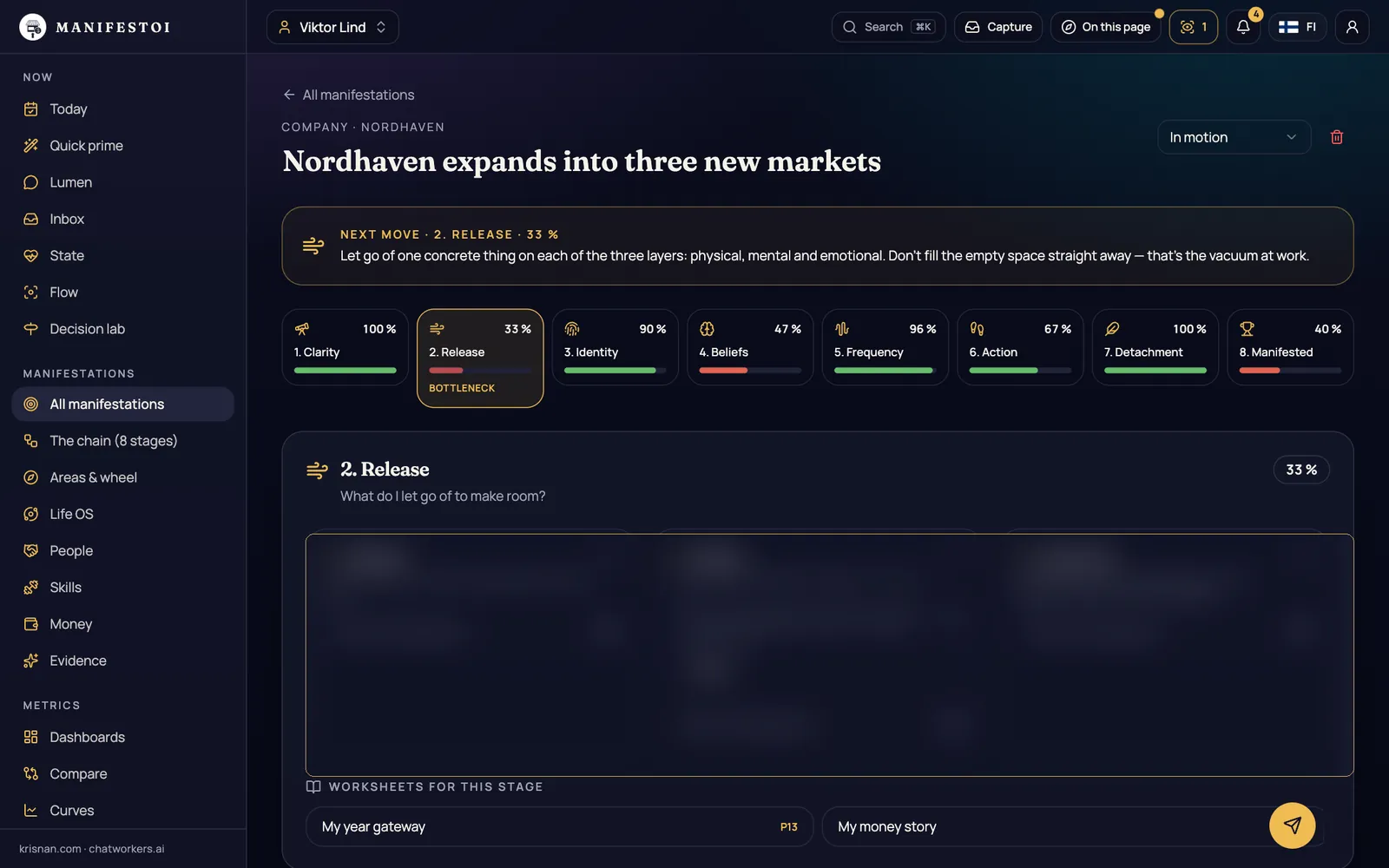
Task: Open the In motion status dropdown
Action: point(1234,137)
